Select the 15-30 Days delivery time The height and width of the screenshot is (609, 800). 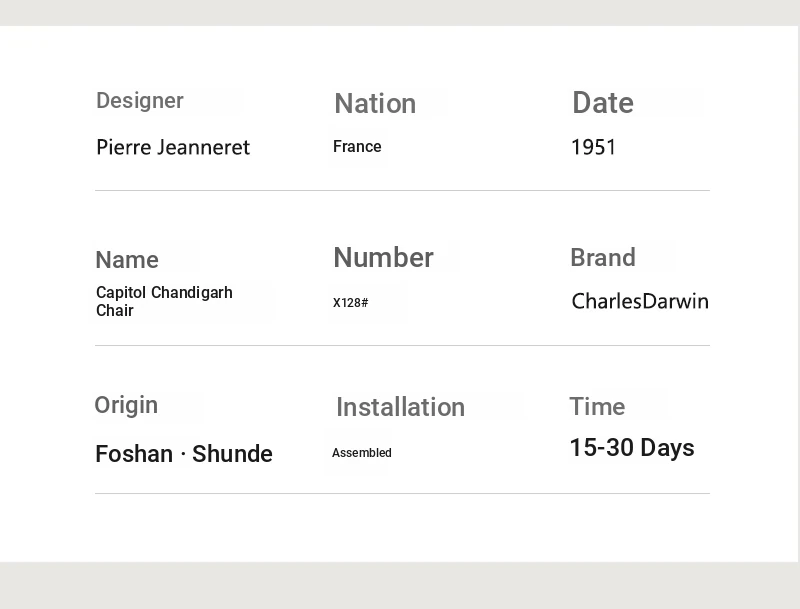pyautogui.click(x=632, y=448)
